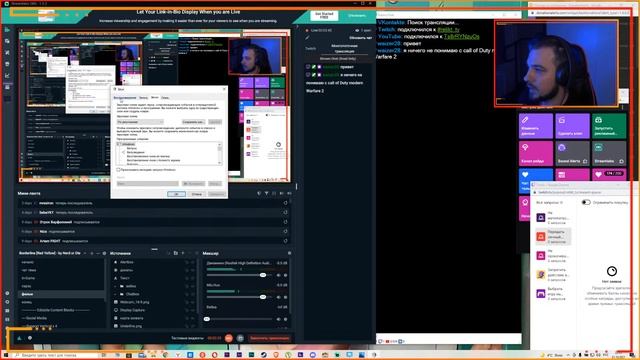Add a source folder in Sources header
640x360 pixels.
176,253
